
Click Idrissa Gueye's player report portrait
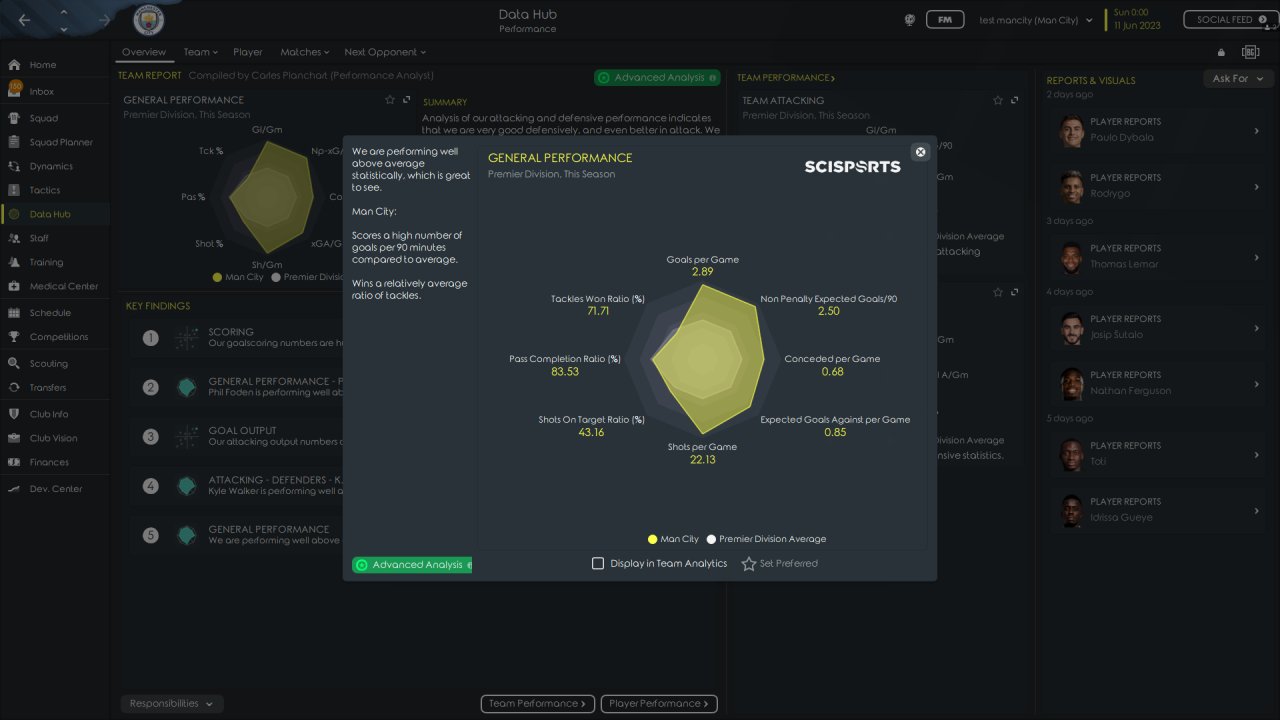point(1072,510)
